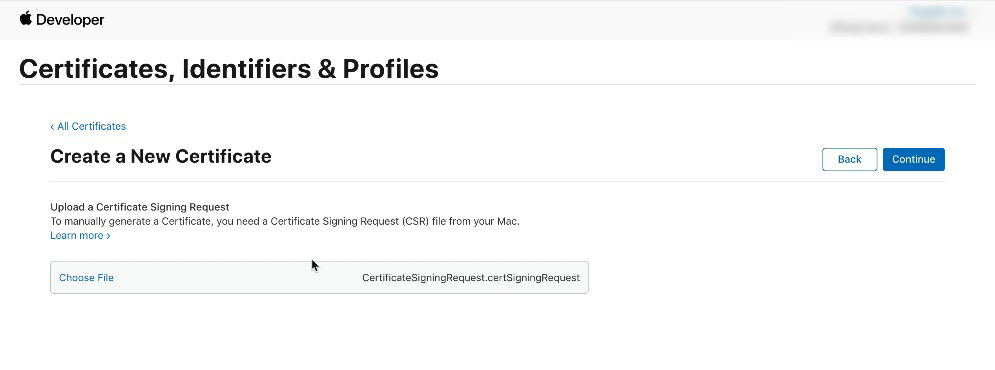Click the blurred team name in header

pyautogui.click(x=899, y=27)
